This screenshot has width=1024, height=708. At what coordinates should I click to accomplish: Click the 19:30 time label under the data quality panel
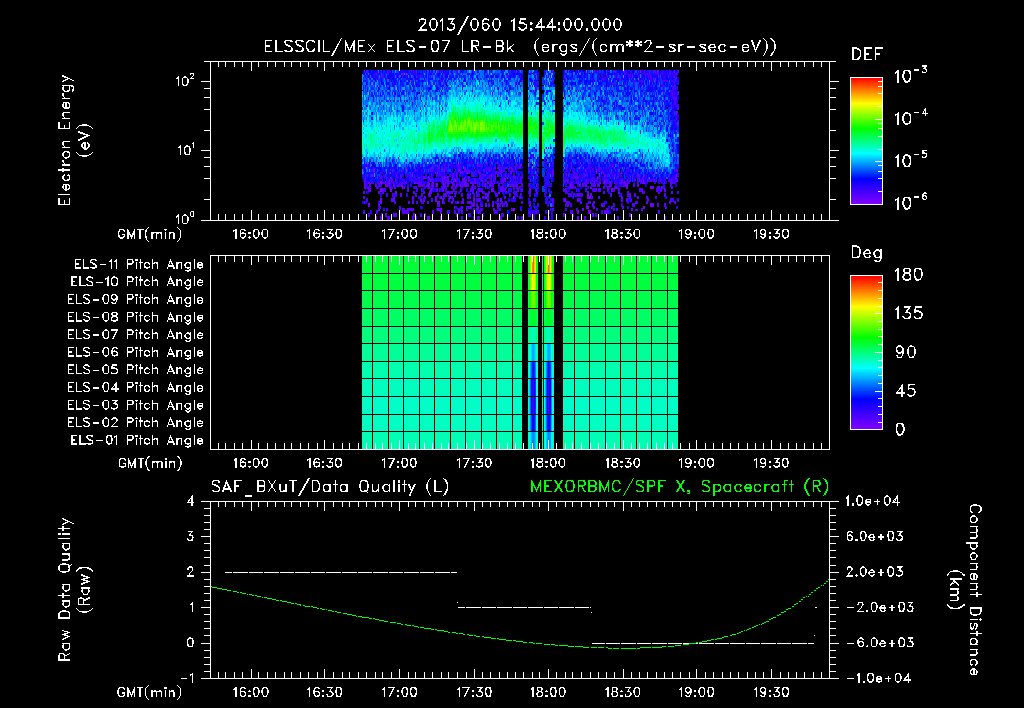pyautogui.click(x=771, y=692)
